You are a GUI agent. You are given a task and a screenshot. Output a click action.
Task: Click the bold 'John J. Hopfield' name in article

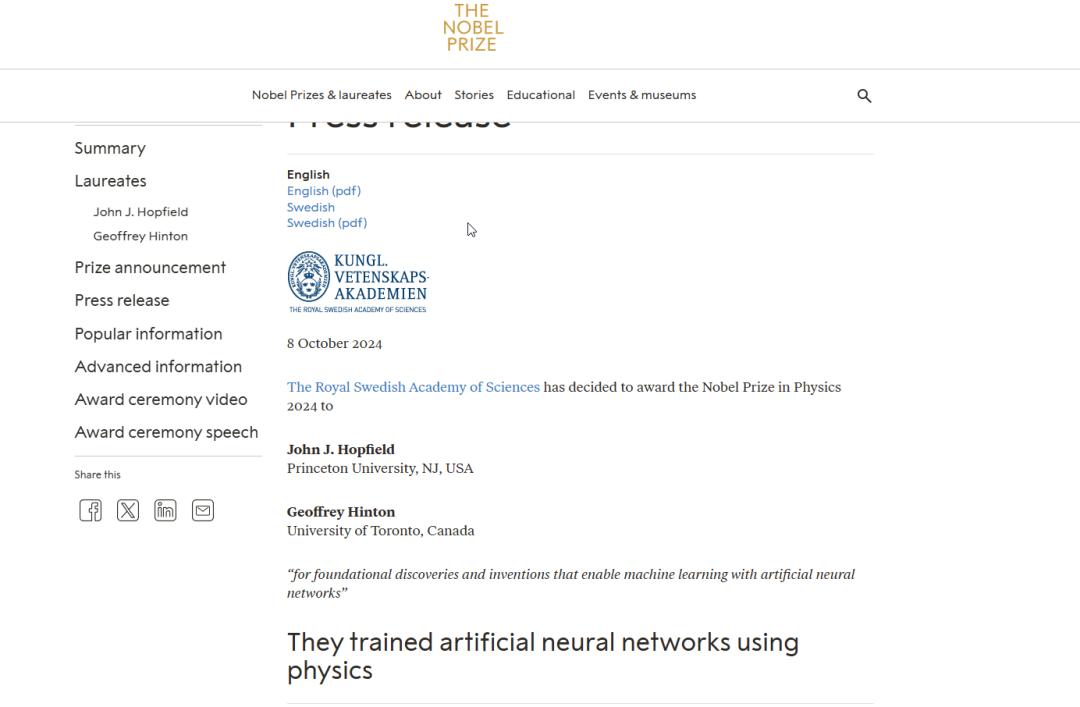[x=341, y=450]
